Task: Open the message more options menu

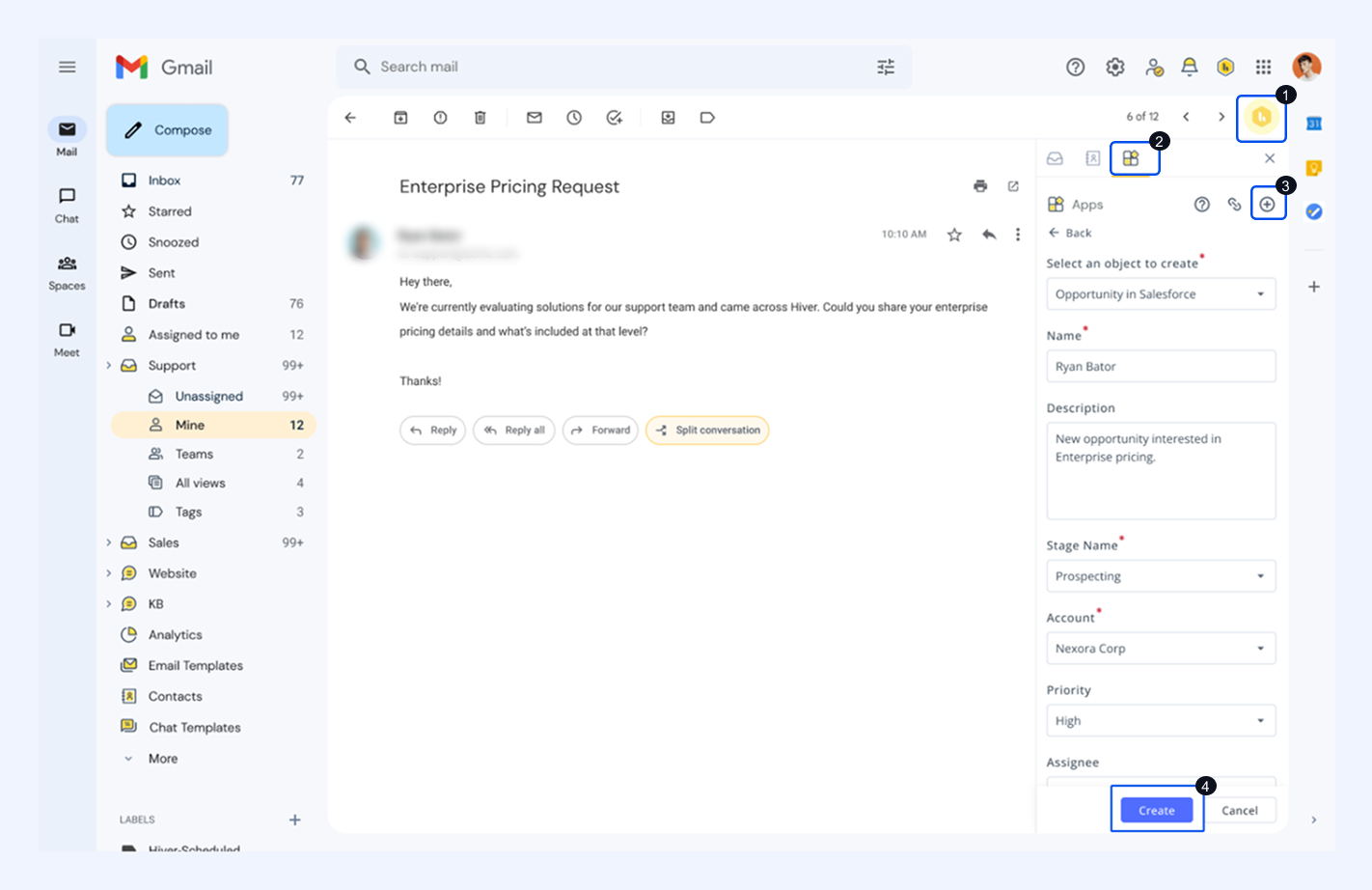Action: [x=1018, y=235]
